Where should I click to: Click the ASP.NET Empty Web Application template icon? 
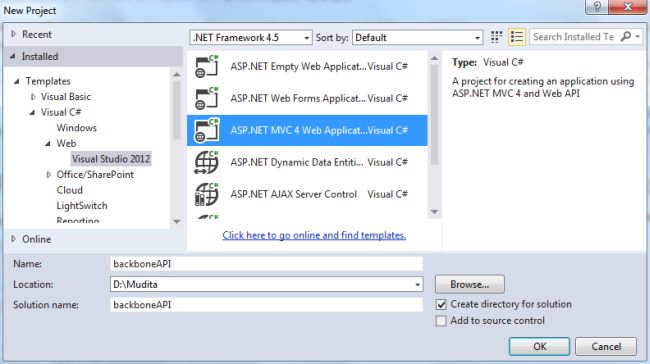pyautogui.click(x=206, y=66)
